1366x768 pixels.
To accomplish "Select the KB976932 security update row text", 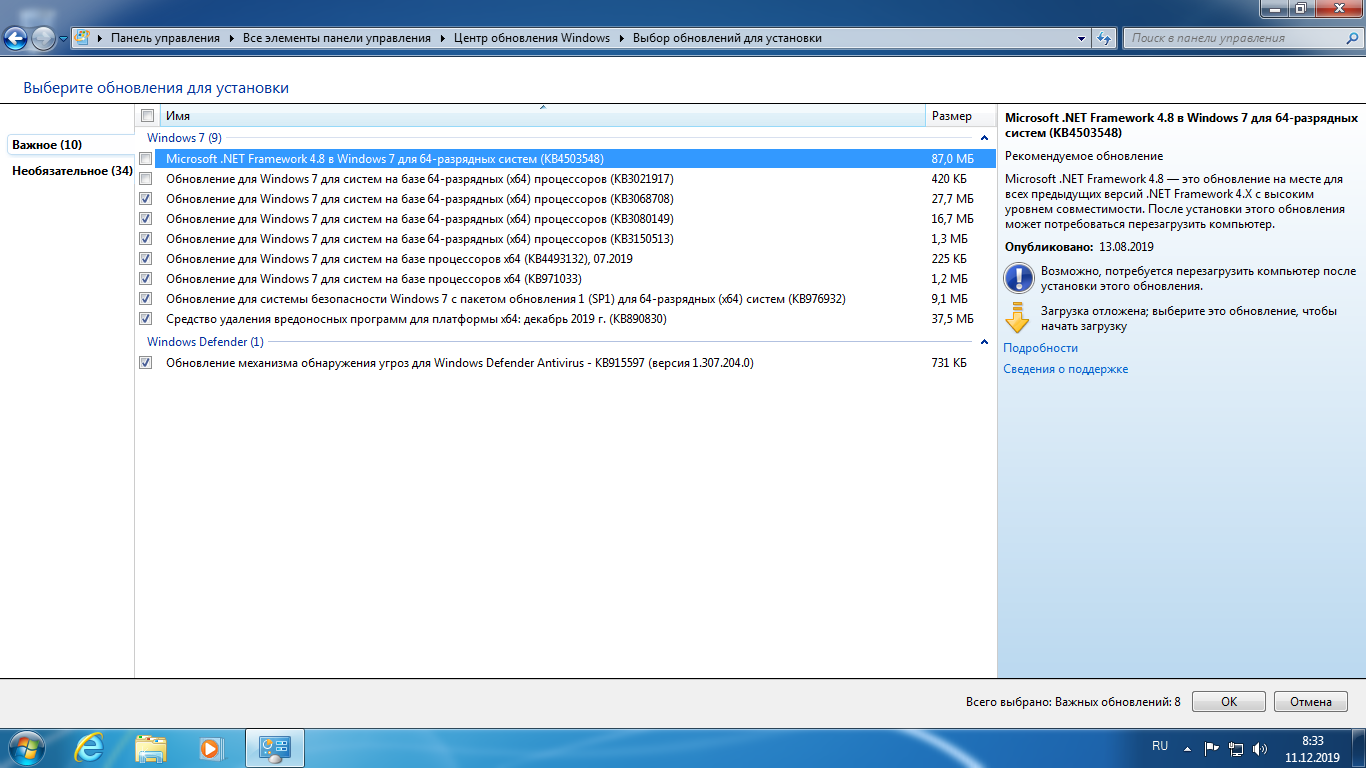I will coord(506,299).
